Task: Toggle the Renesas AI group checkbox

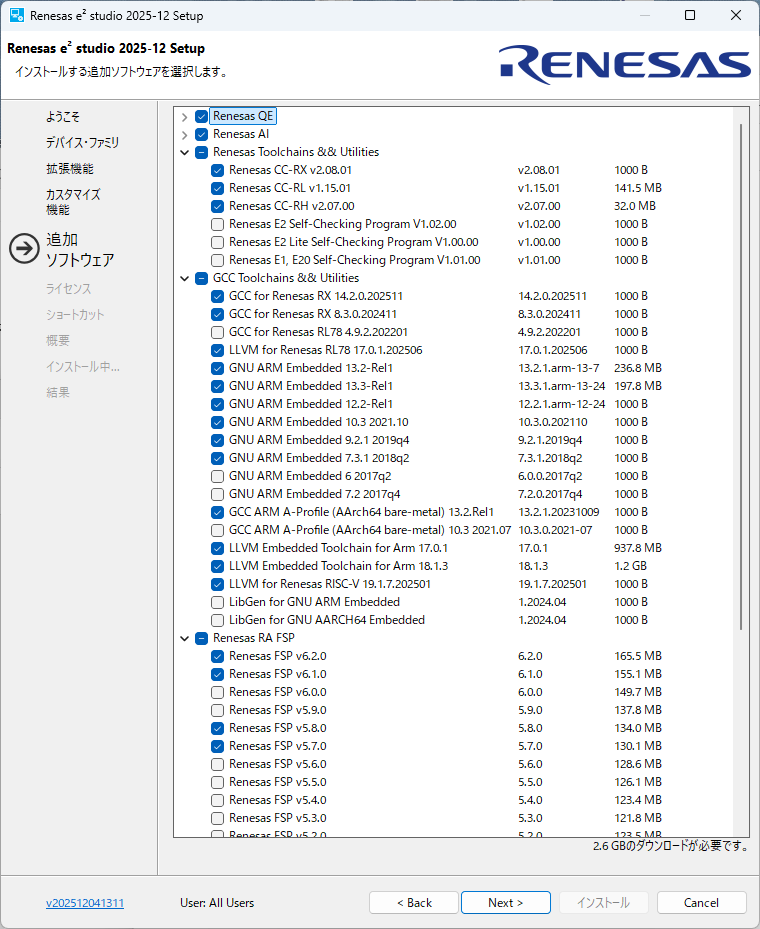Action: pyautogui.click(x=201, y=134)
